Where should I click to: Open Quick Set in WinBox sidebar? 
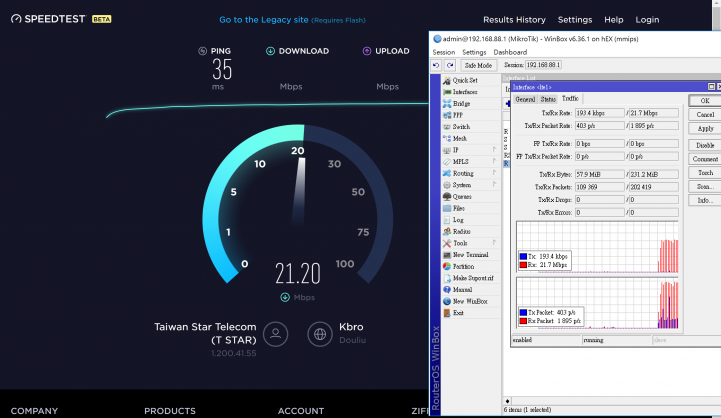460,80
